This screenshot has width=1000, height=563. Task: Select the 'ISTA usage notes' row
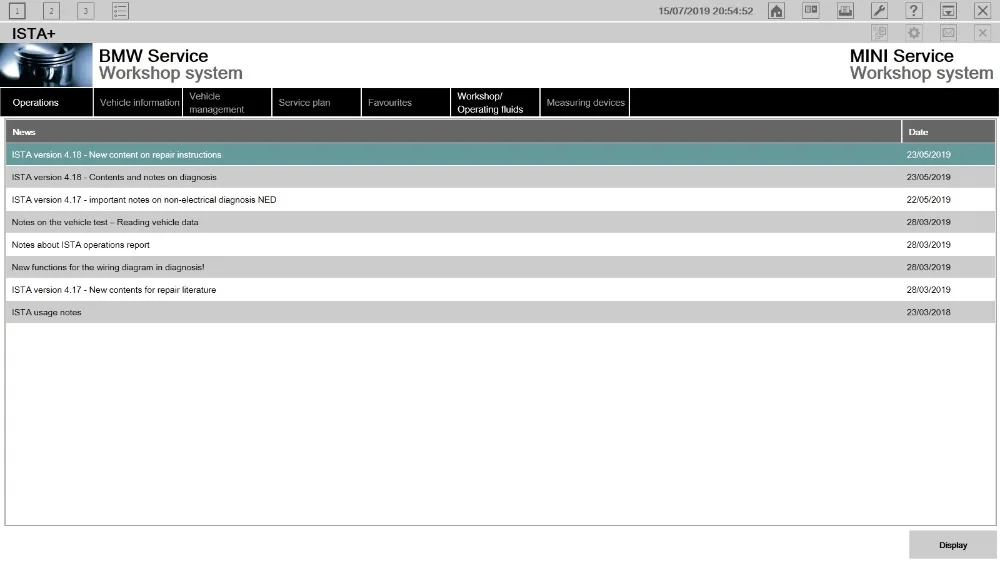pos(500,312)
